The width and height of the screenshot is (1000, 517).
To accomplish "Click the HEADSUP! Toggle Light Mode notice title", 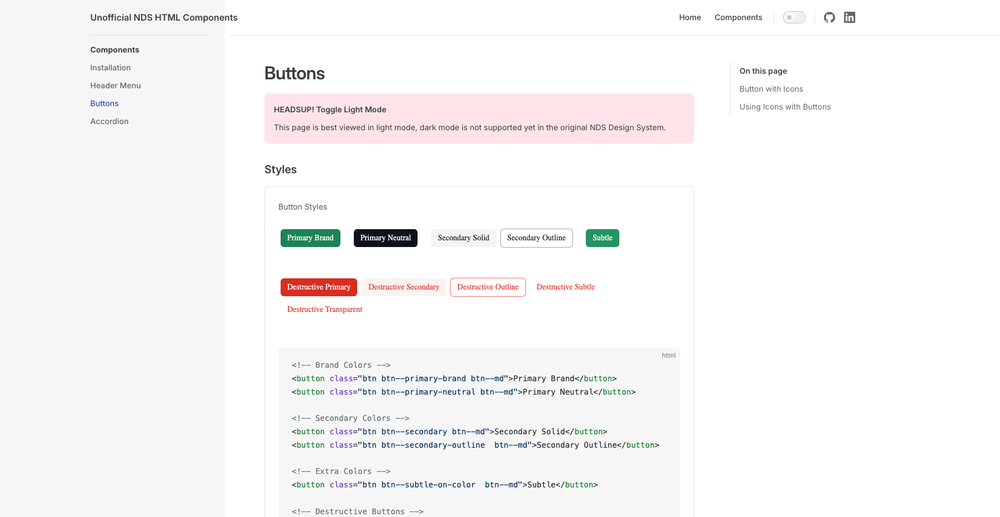I will coord(330,110).
